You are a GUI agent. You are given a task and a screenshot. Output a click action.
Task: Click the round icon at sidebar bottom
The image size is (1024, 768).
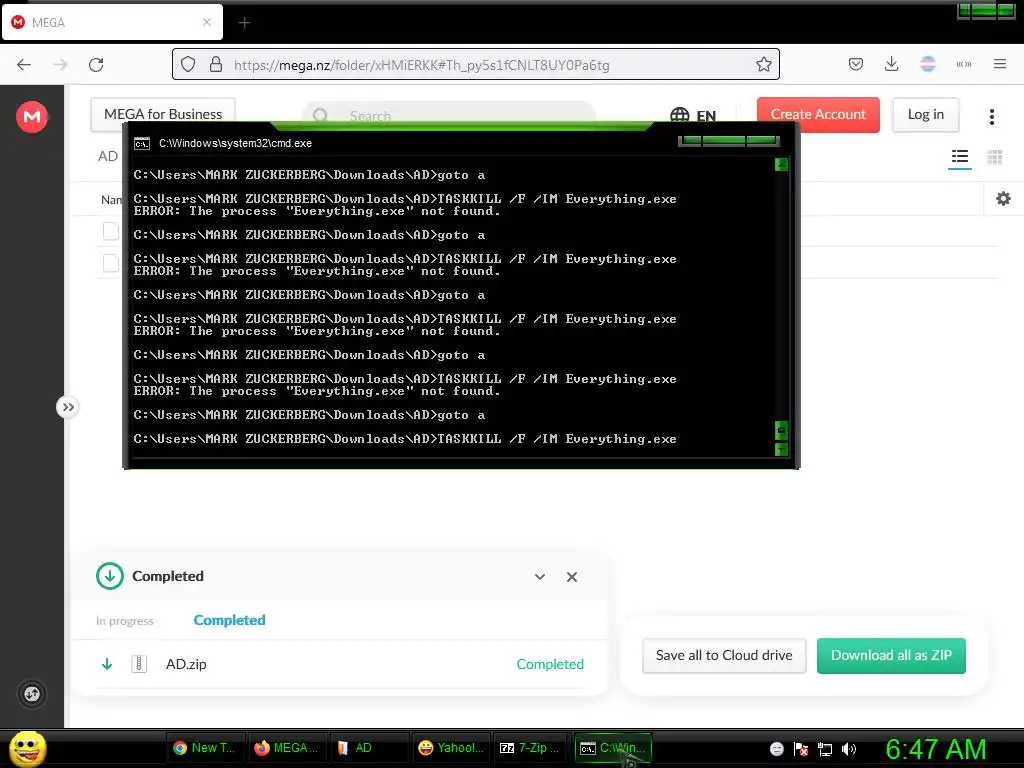(x=31, y=694)
